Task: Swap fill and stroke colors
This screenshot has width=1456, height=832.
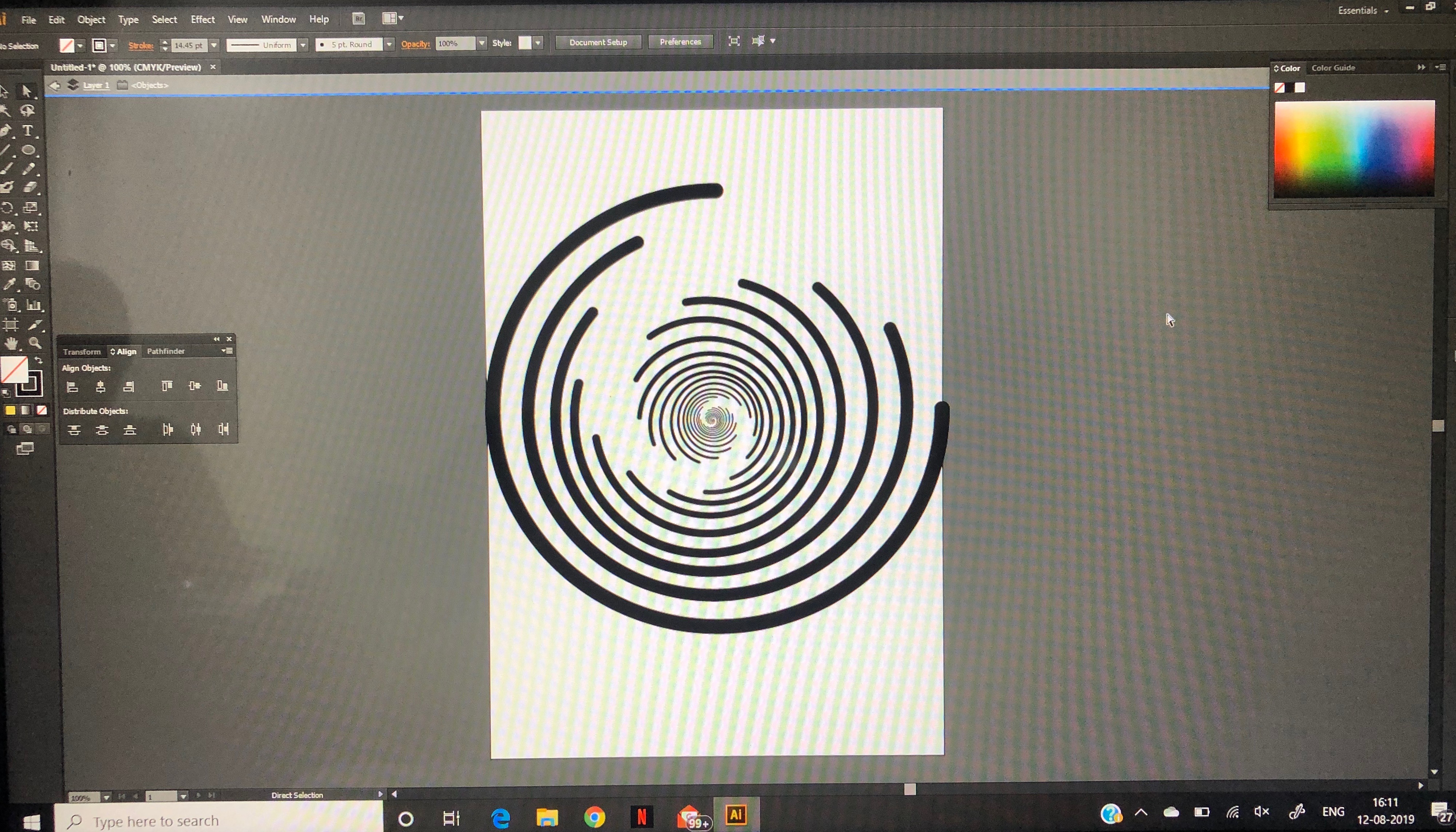Action: 39,361
